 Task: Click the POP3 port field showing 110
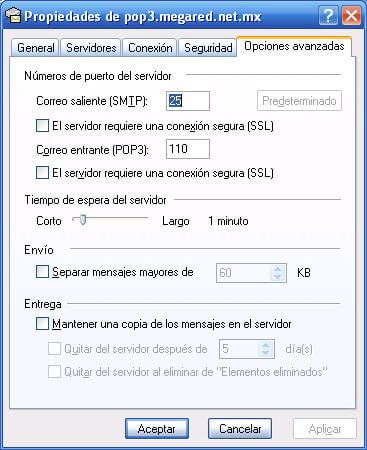click(x=188, y=149)
